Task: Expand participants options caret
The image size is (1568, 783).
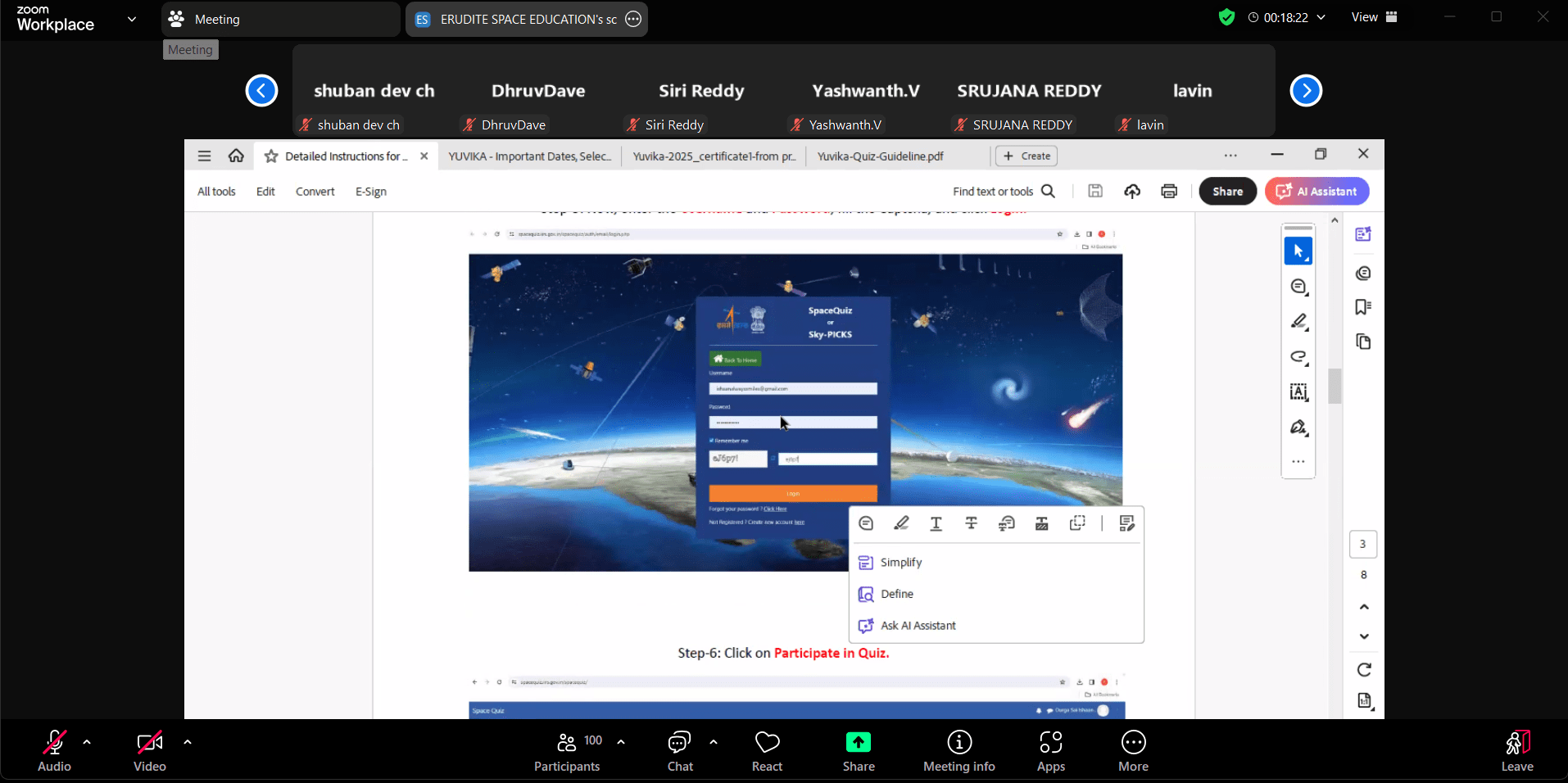Action: click(621, 742)
